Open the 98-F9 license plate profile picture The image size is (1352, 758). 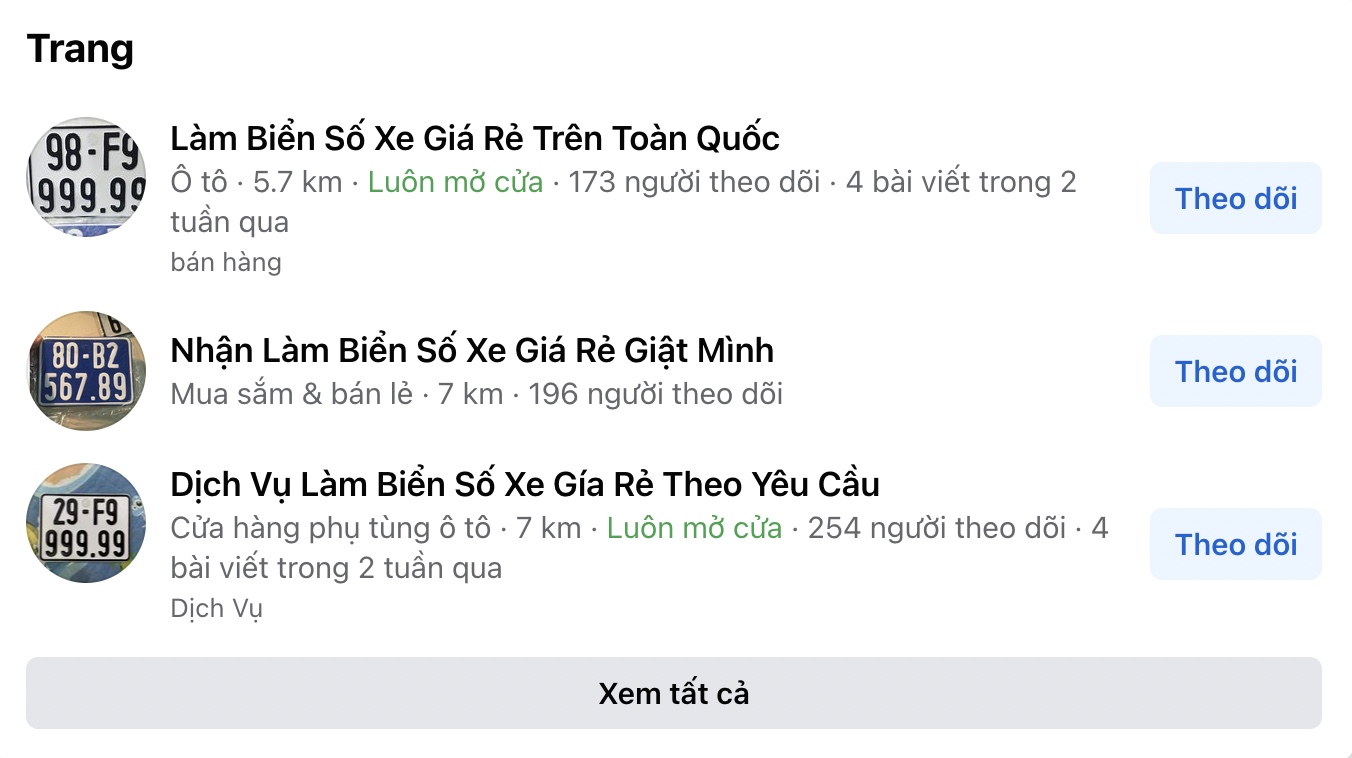coord(86,177)
